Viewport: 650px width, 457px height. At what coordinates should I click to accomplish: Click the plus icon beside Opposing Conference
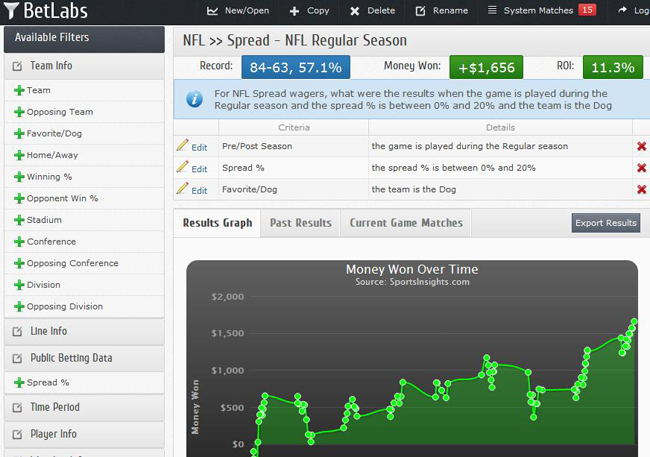pyautogui.click(x=19, y=264)
